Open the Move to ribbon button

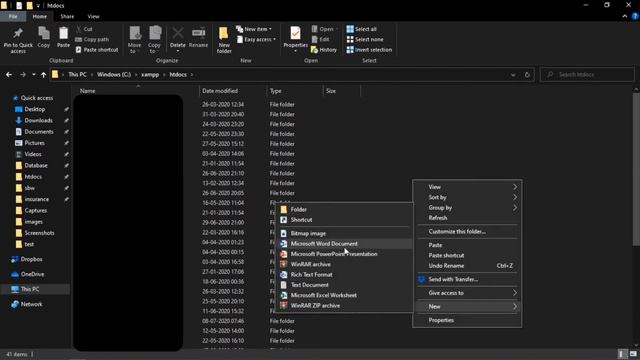[135, 40]
